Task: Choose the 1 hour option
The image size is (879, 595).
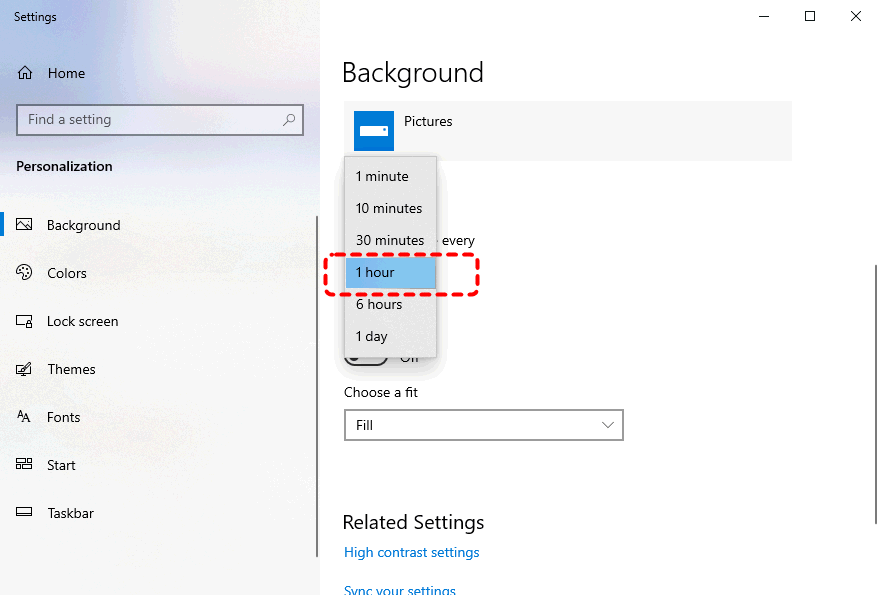Action: tap(390, 273)
